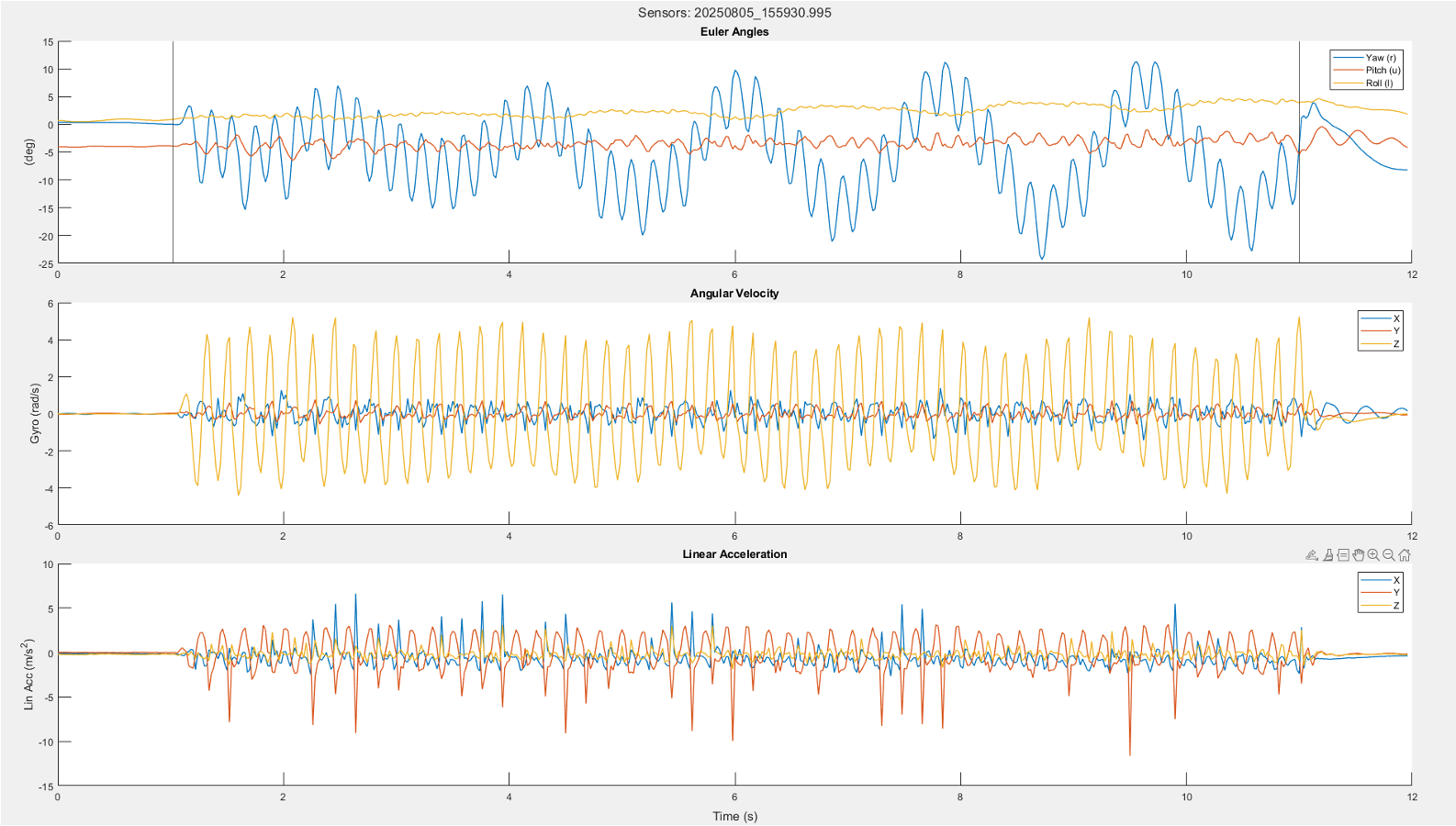The height and width of the screenshot is (826, 1456).
Task: Select X in the Angular Velocity legend
Action: (1380, 318)
